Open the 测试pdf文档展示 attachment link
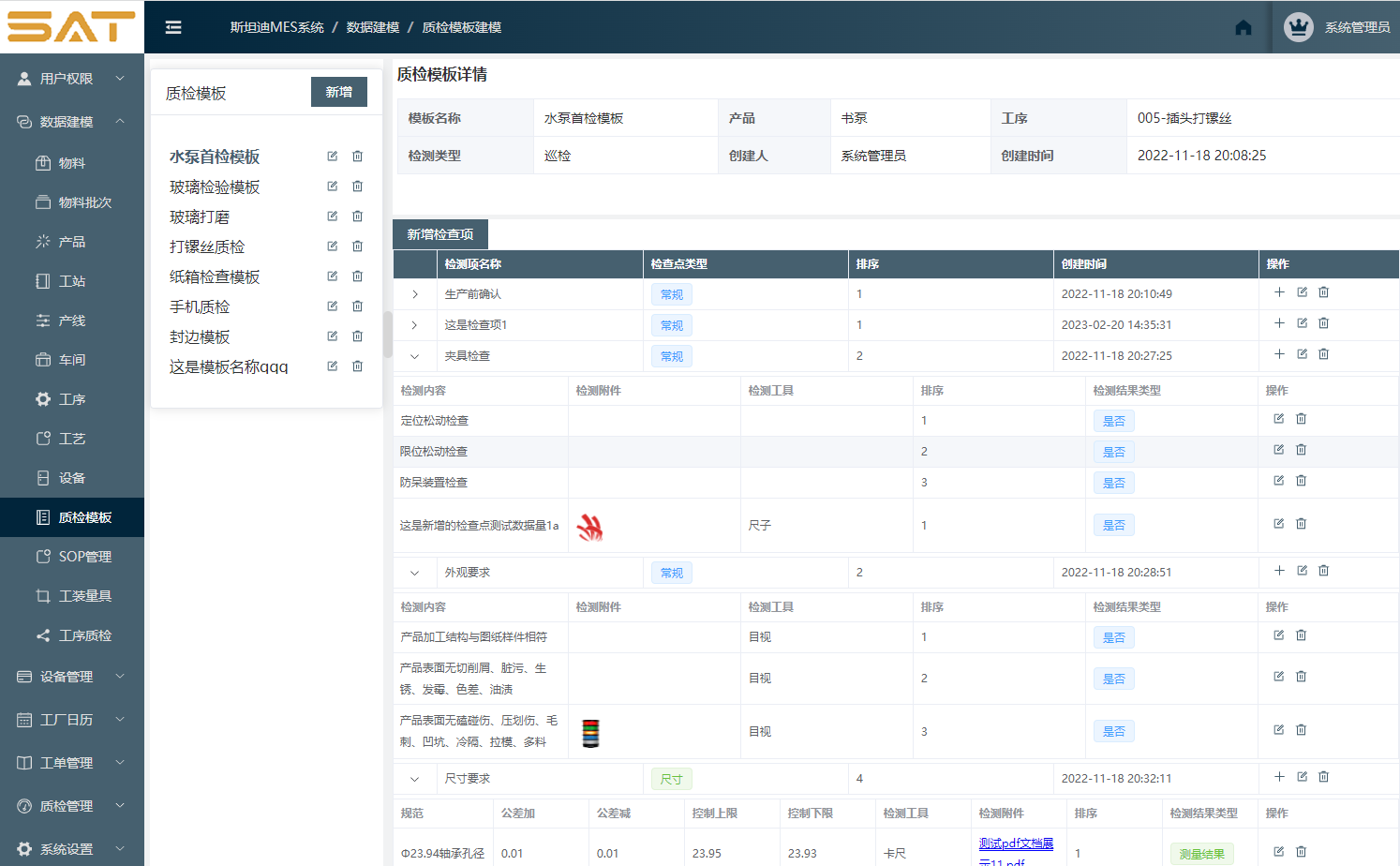1400x866 pixels. pos(1016,844)
